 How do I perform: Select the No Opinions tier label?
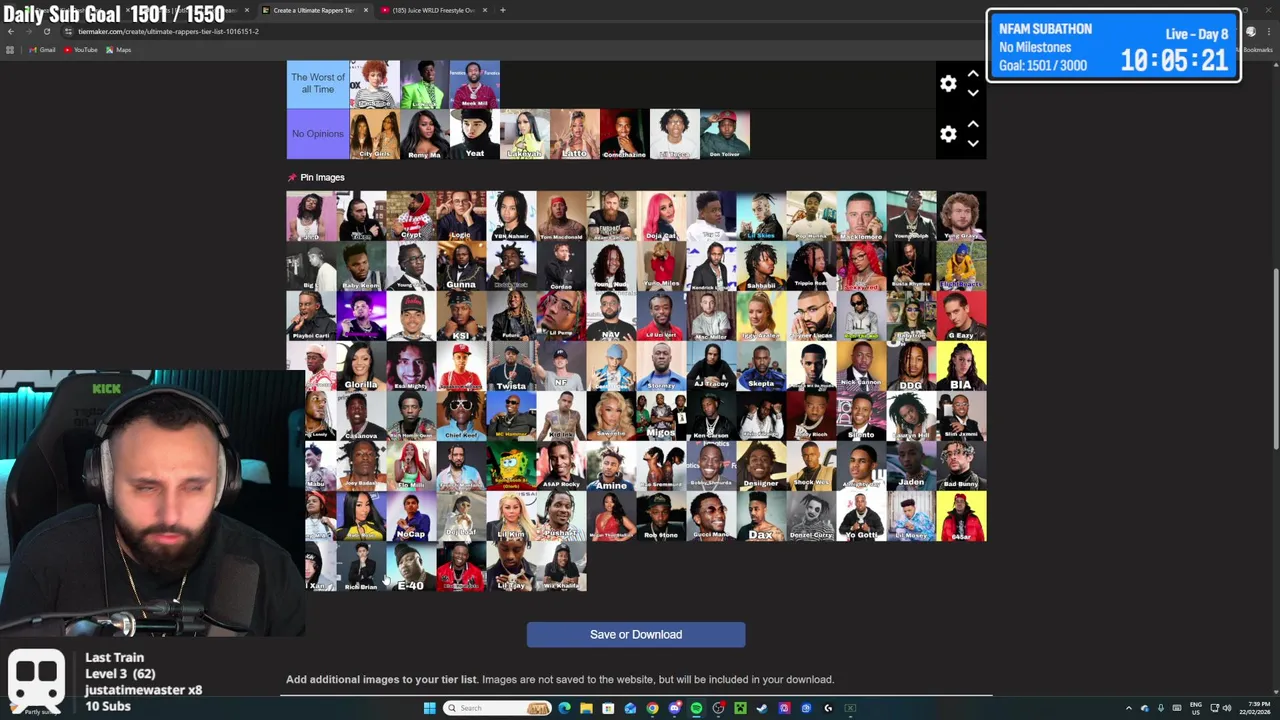click(x=318, y=134)
